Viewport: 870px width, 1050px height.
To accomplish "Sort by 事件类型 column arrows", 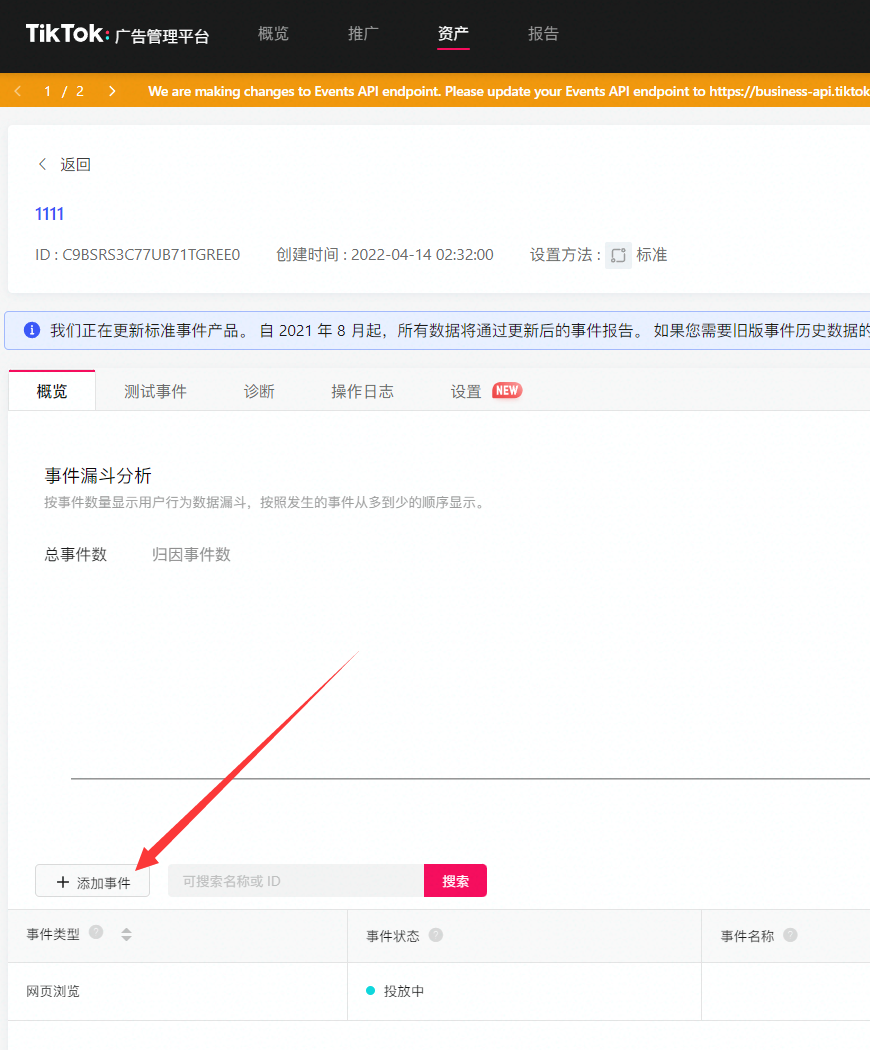I will pos(127,934).
